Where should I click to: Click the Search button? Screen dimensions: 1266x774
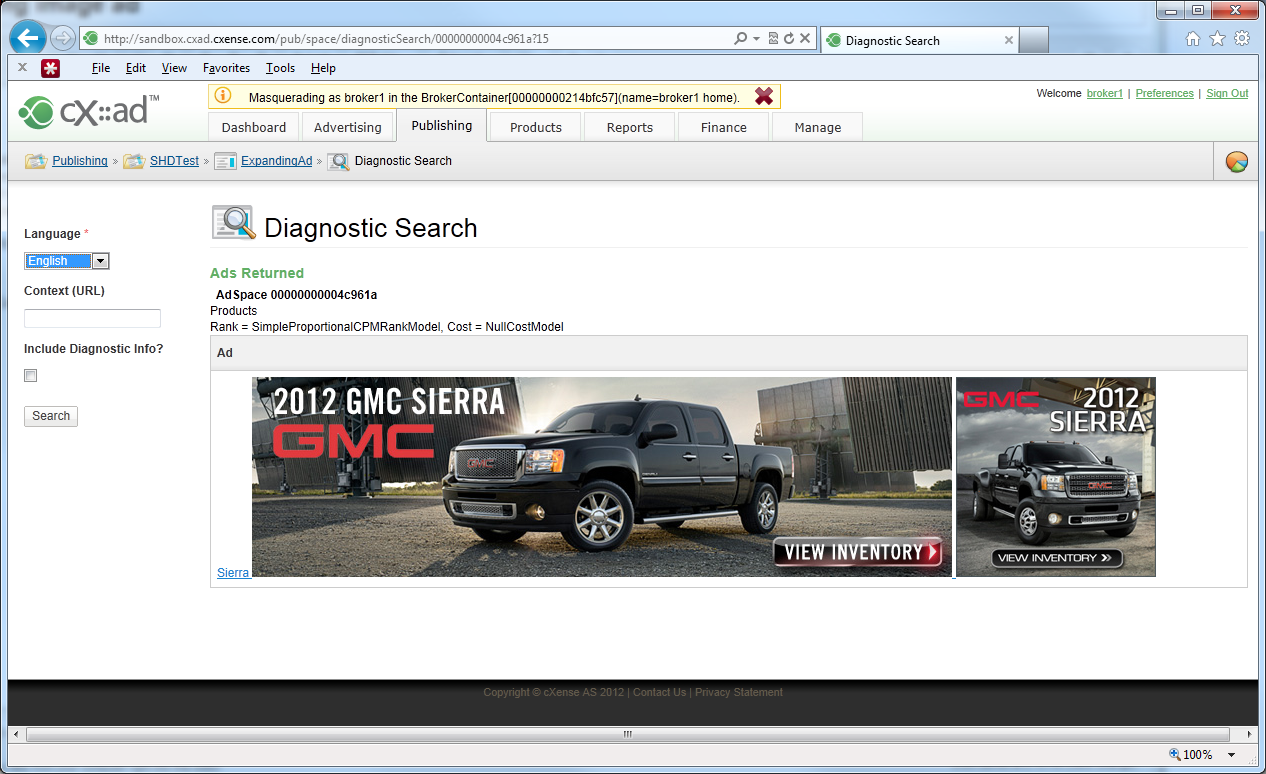[51, 416]
